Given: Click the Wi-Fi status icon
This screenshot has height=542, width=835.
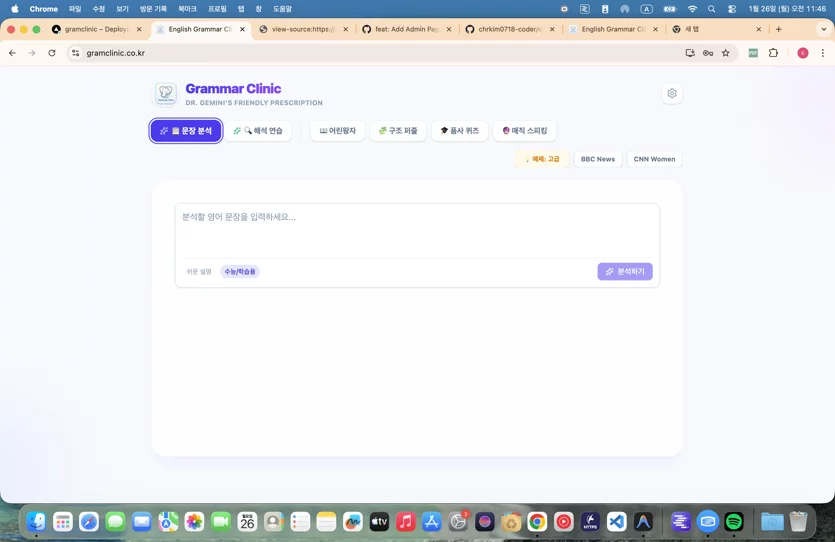Looking at the screenshot, I should tap(692, 9).
